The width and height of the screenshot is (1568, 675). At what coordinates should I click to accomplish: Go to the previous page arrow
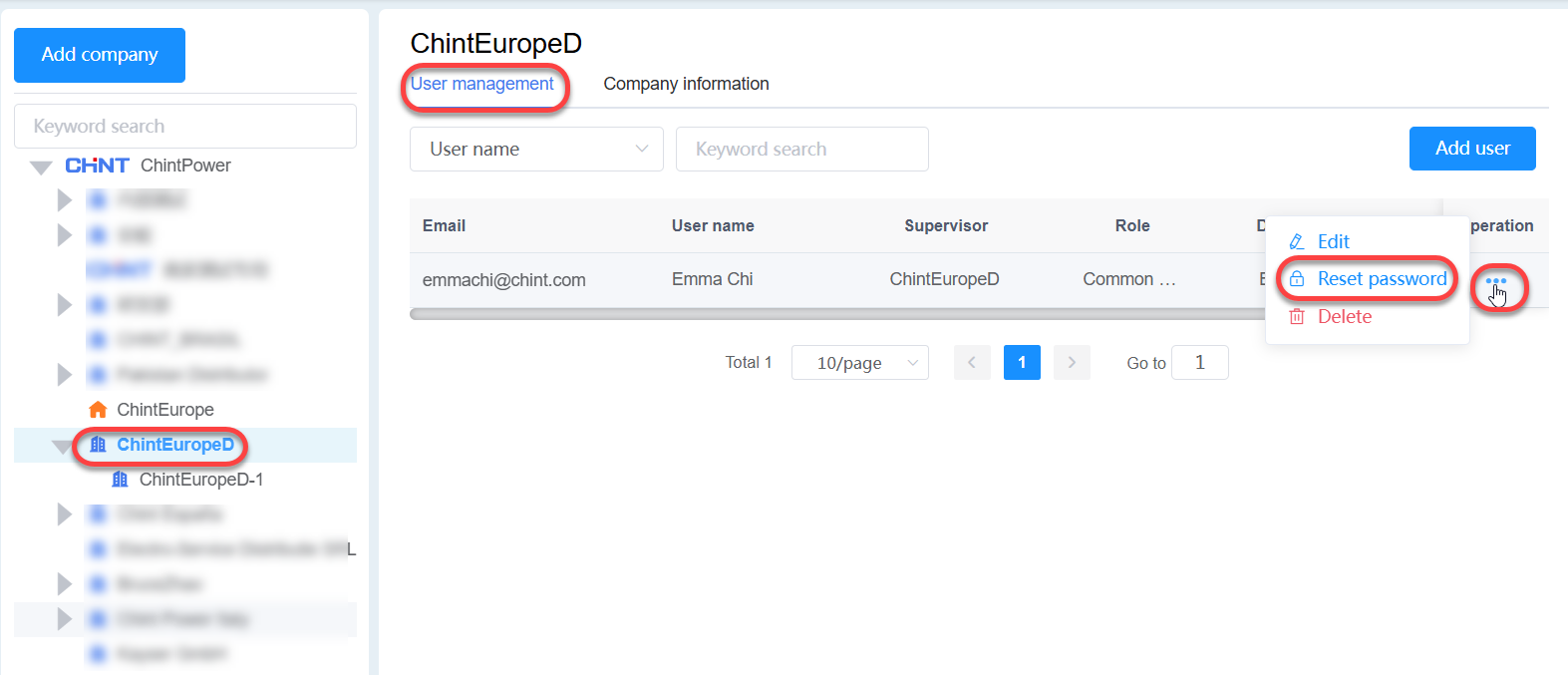pos(972,363)
